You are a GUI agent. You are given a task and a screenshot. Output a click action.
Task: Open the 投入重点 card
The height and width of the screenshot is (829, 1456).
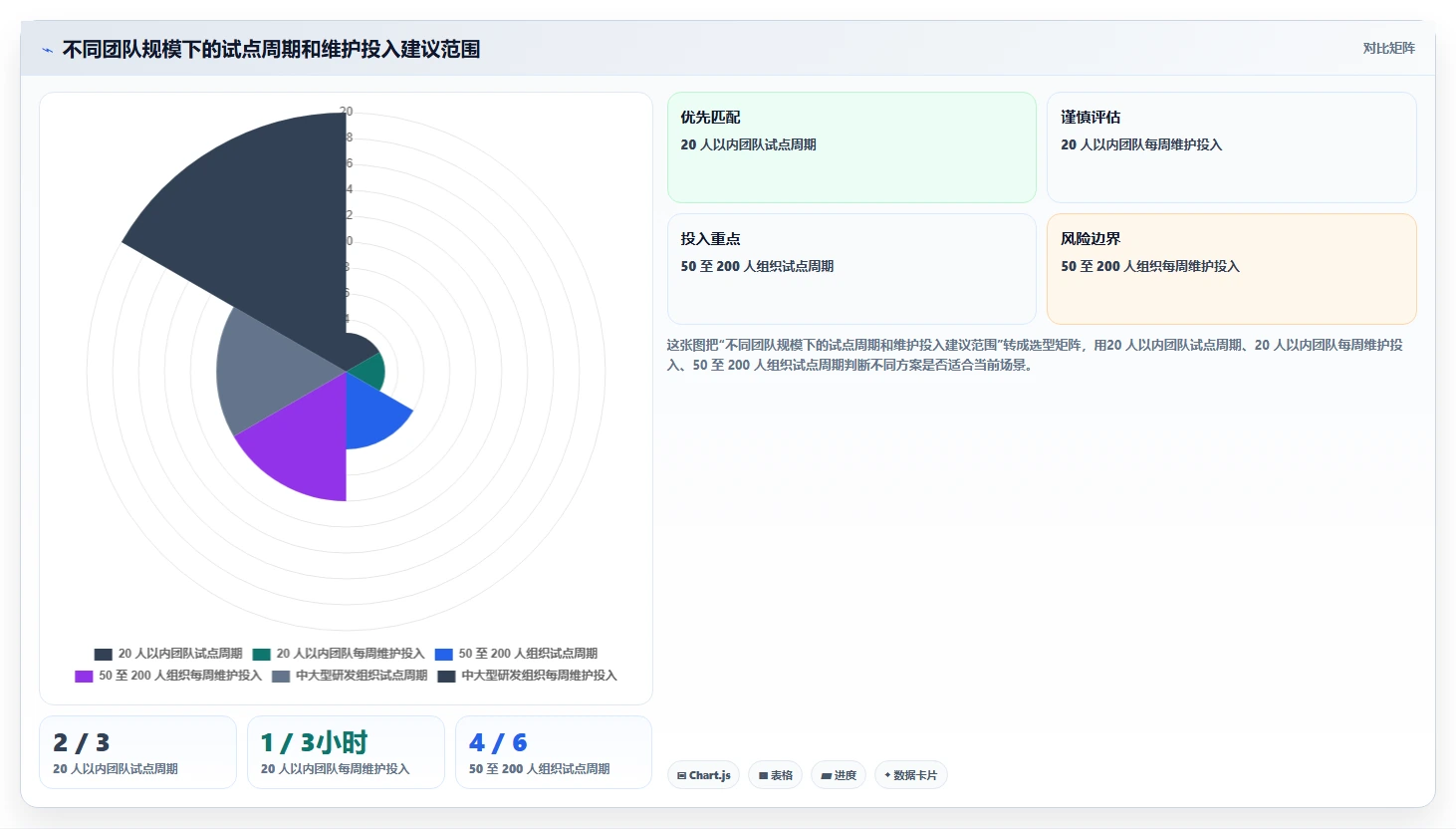tap(851, 269)
